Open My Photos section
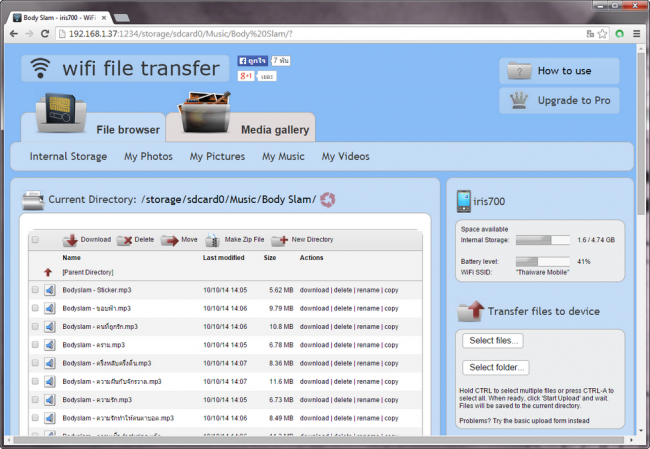This screenshot has width=650, height=449. tap(148, 156)
